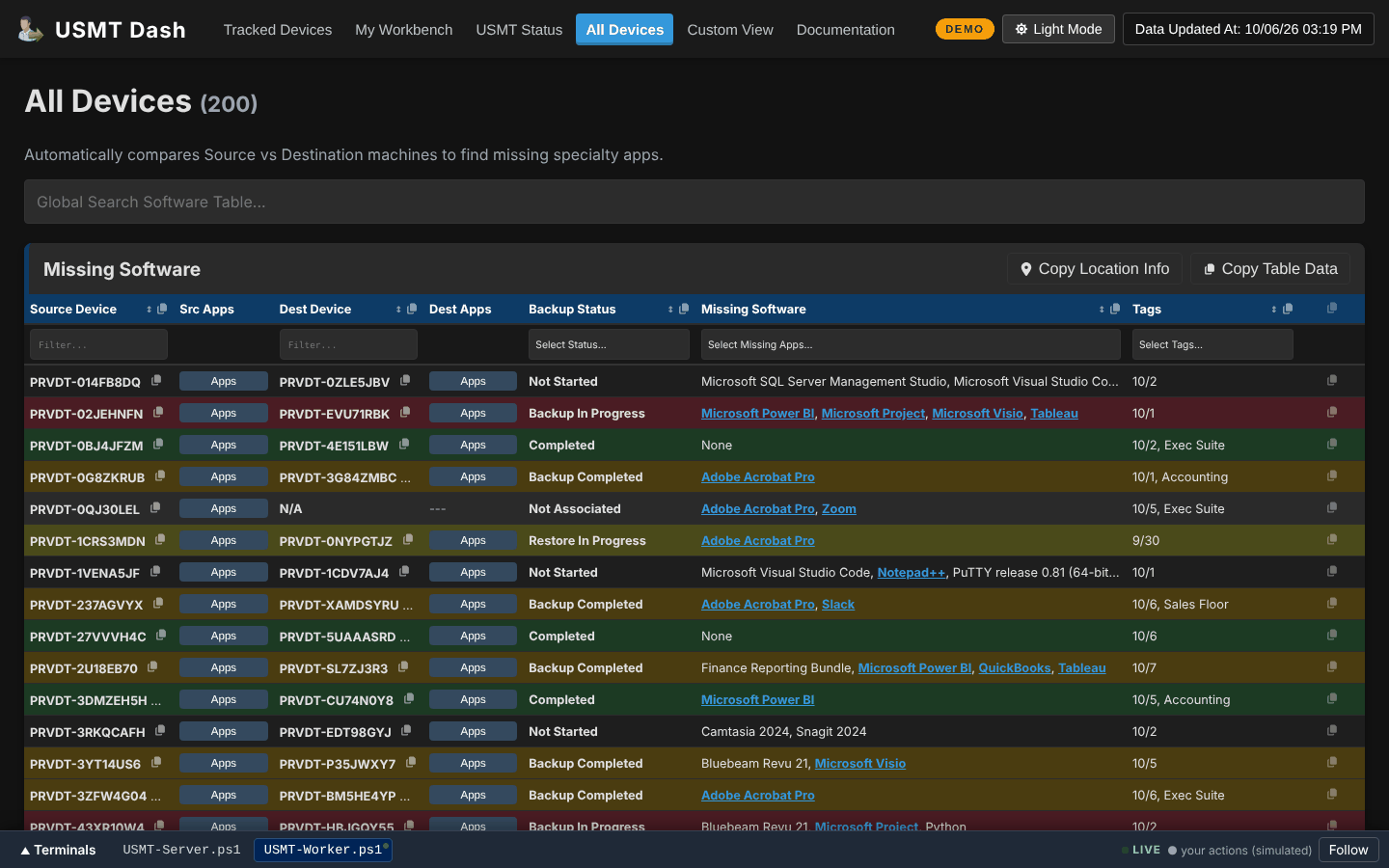The width and height of the screenshot is (1389, 868).
Task: Copy the Tags column data
Action: coord(1288,309)
